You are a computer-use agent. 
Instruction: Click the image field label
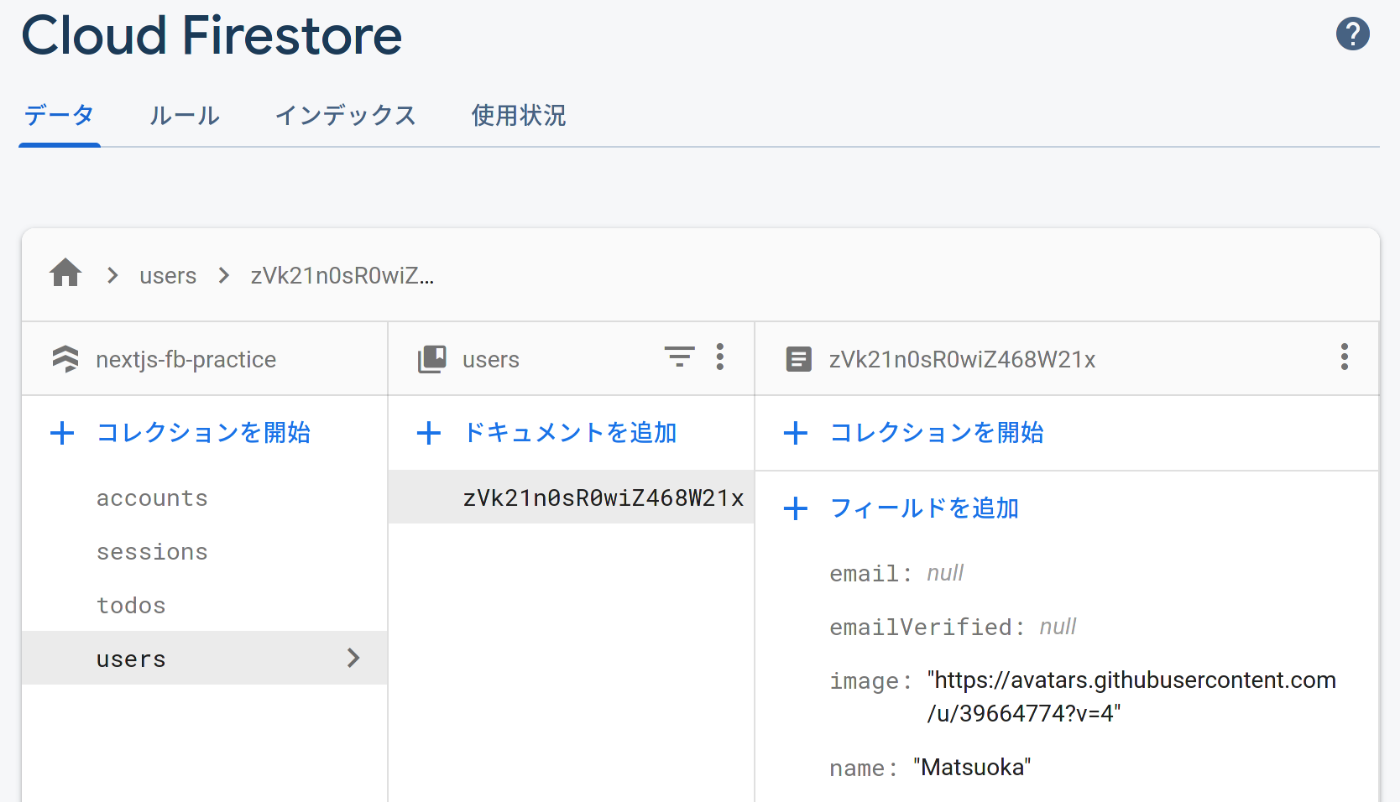[x=871, y=682]
